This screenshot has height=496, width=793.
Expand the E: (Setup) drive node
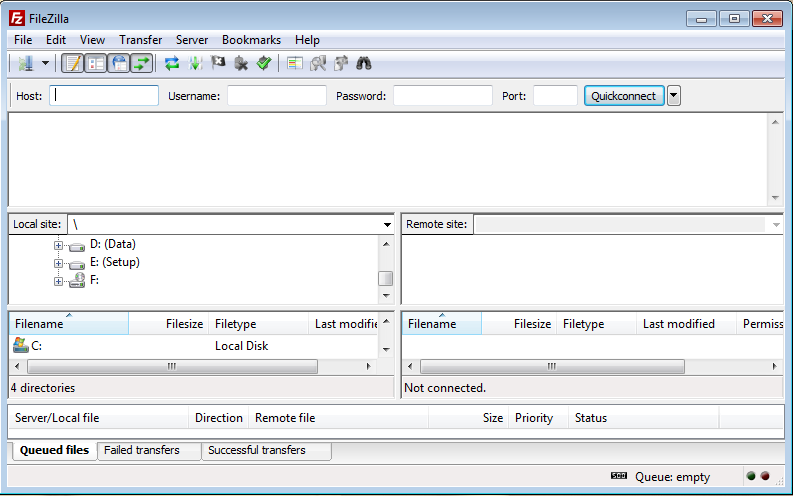pyautogui.click(x=58, y=263)
